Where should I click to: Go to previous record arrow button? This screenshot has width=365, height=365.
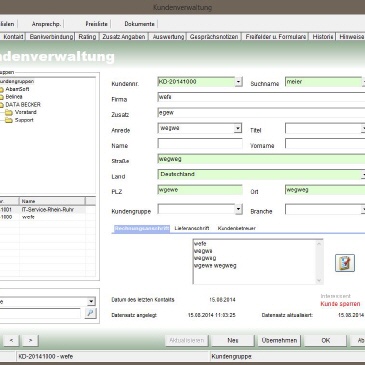pyautogui.click(x=11, y=340)
